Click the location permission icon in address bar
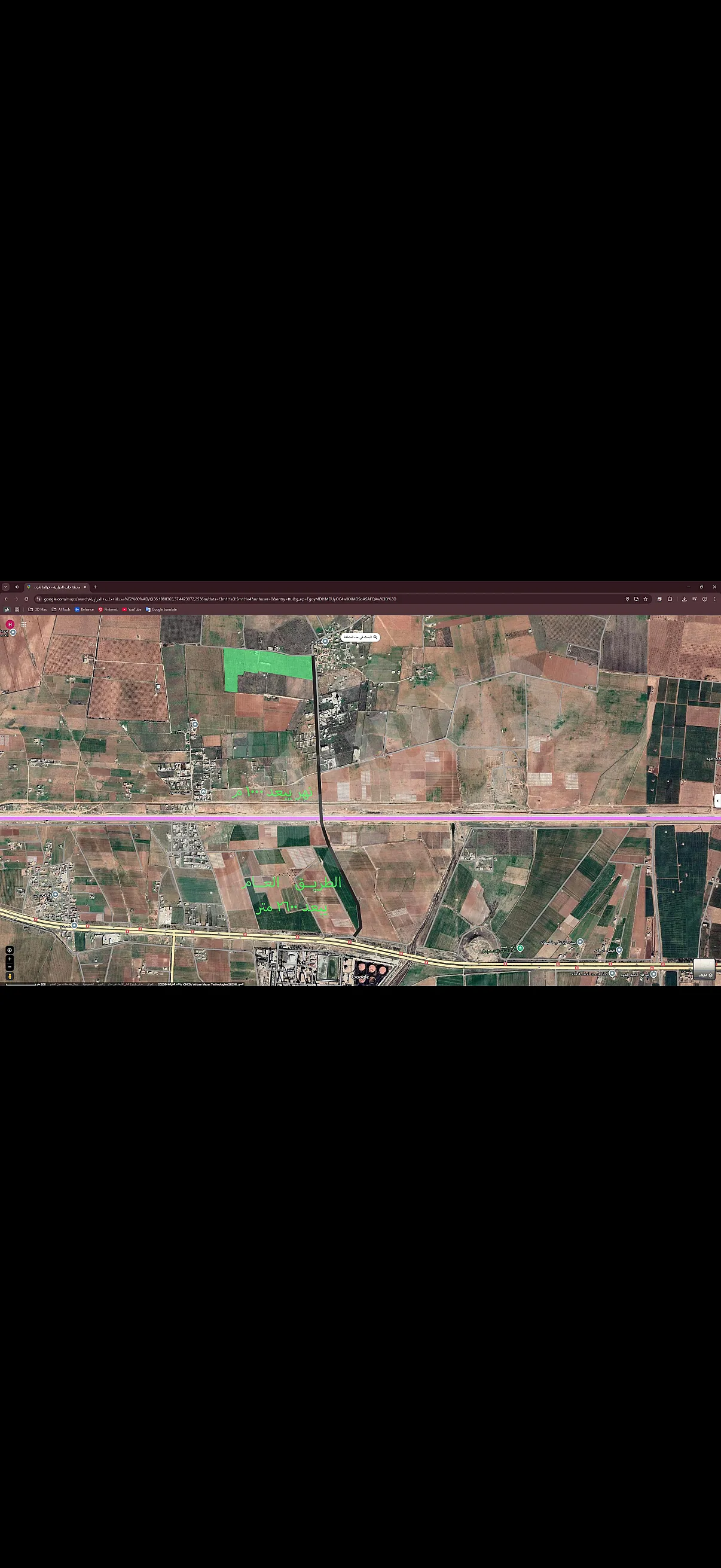721x1568 pixels. 627,599
